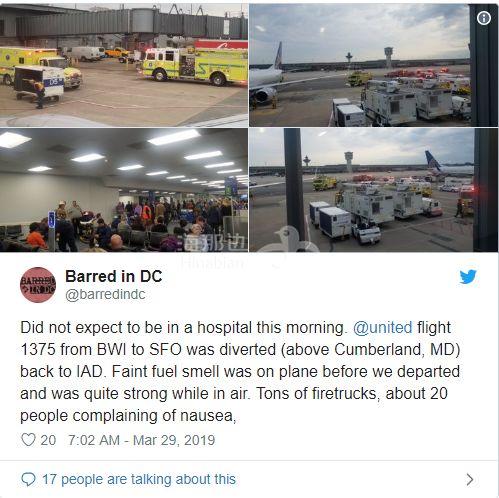
Task: Open the 7:02 AM - Mar 29, 2019 timestamp
Action: click(x=142, y=440)
